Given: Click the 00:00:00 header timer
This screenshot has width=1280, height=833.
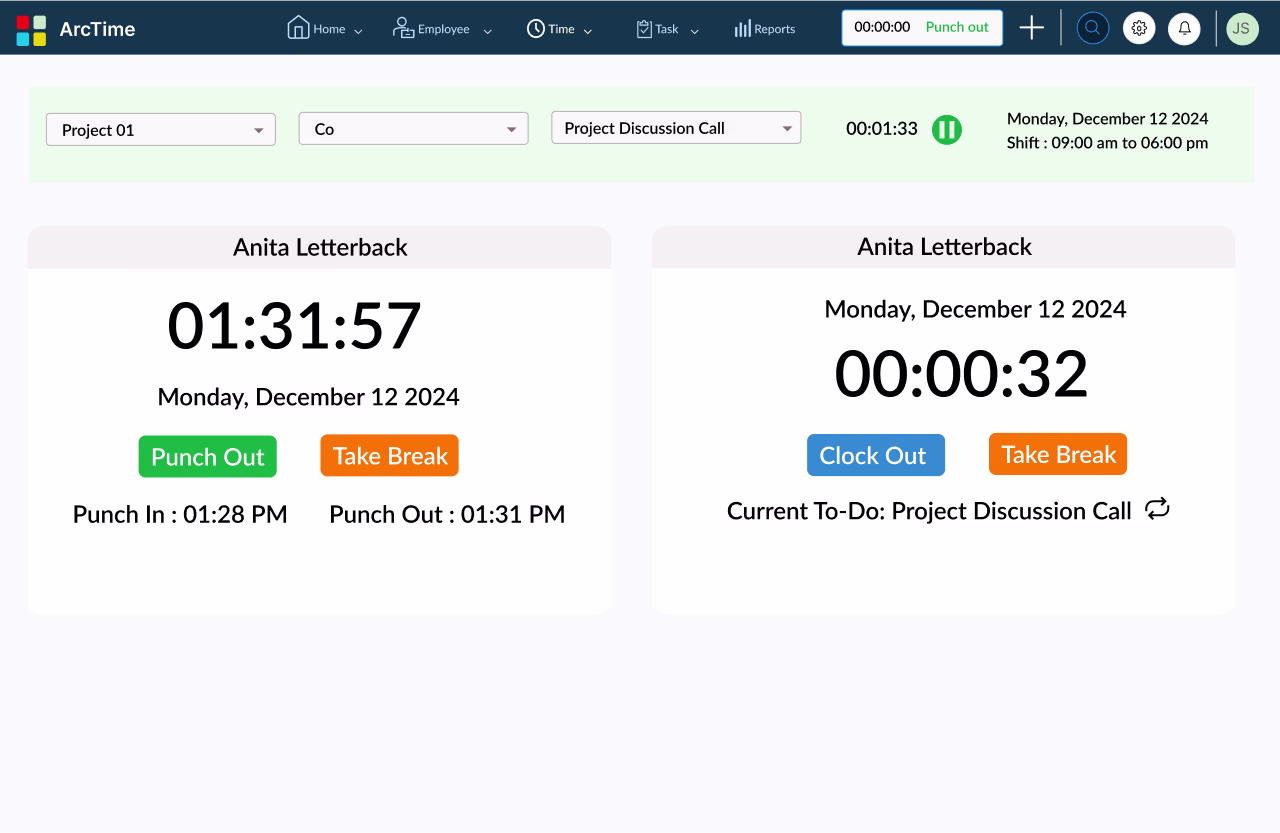Looking at the screenshot, I should pyautogui.click(x=882, y=27).
